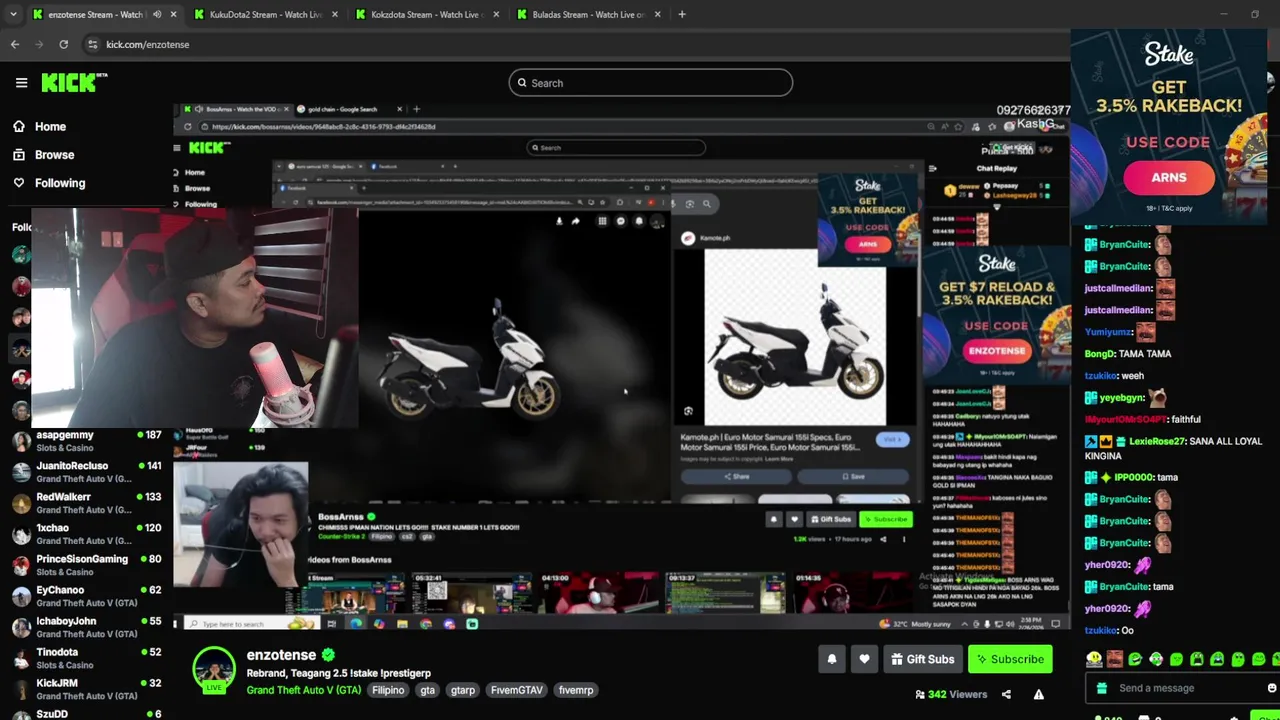
Task: Click BongD username in chat
Action: 1100,353
